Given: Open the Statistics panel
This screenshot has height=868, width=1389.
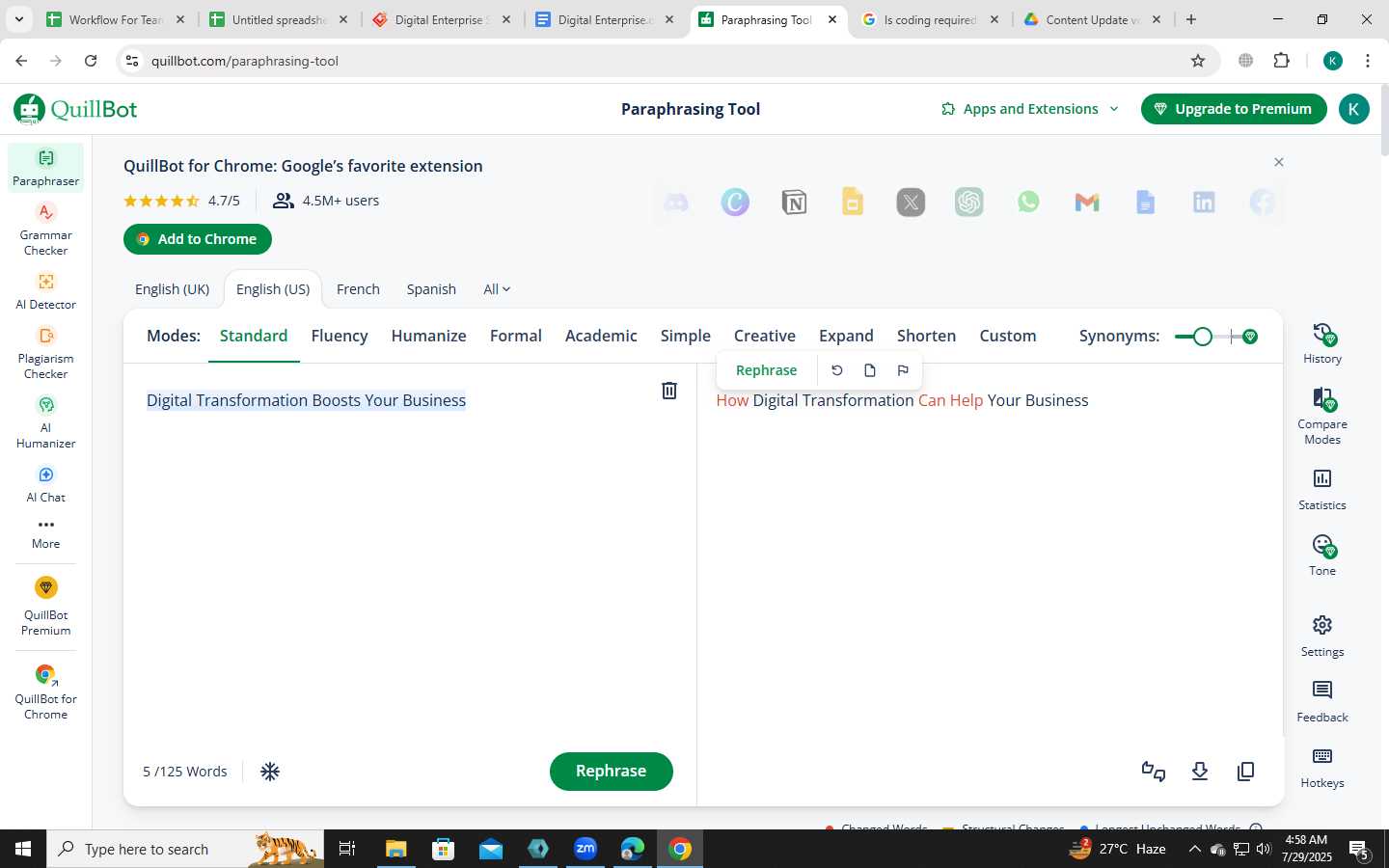Looking at the screenshot, I should tap(1321, 490).
